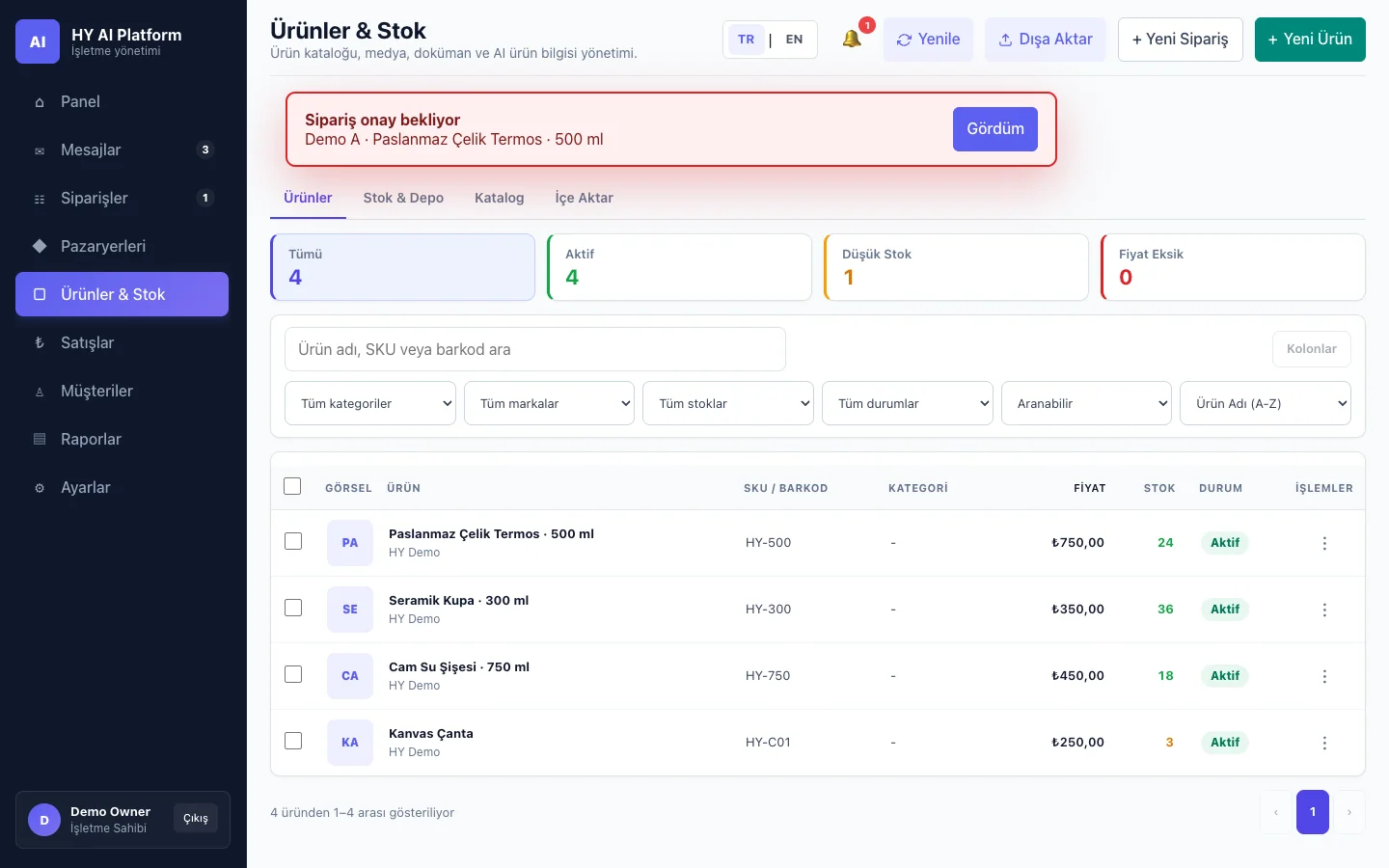Check the Cam Su Şişesi row checkbox
The width and height of the screenshot is (1389, 868).
coord(293,674)
